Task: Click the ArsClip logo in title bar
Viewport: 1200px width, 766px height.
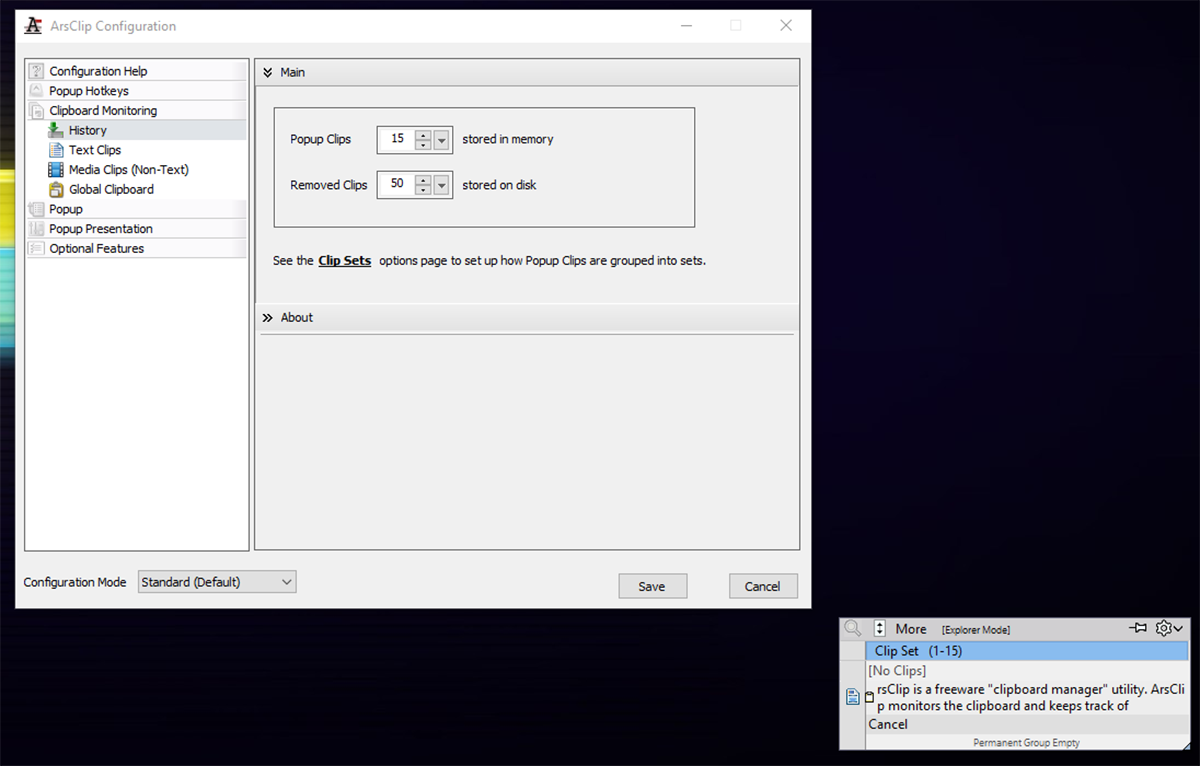Action: tap(34, 26)
